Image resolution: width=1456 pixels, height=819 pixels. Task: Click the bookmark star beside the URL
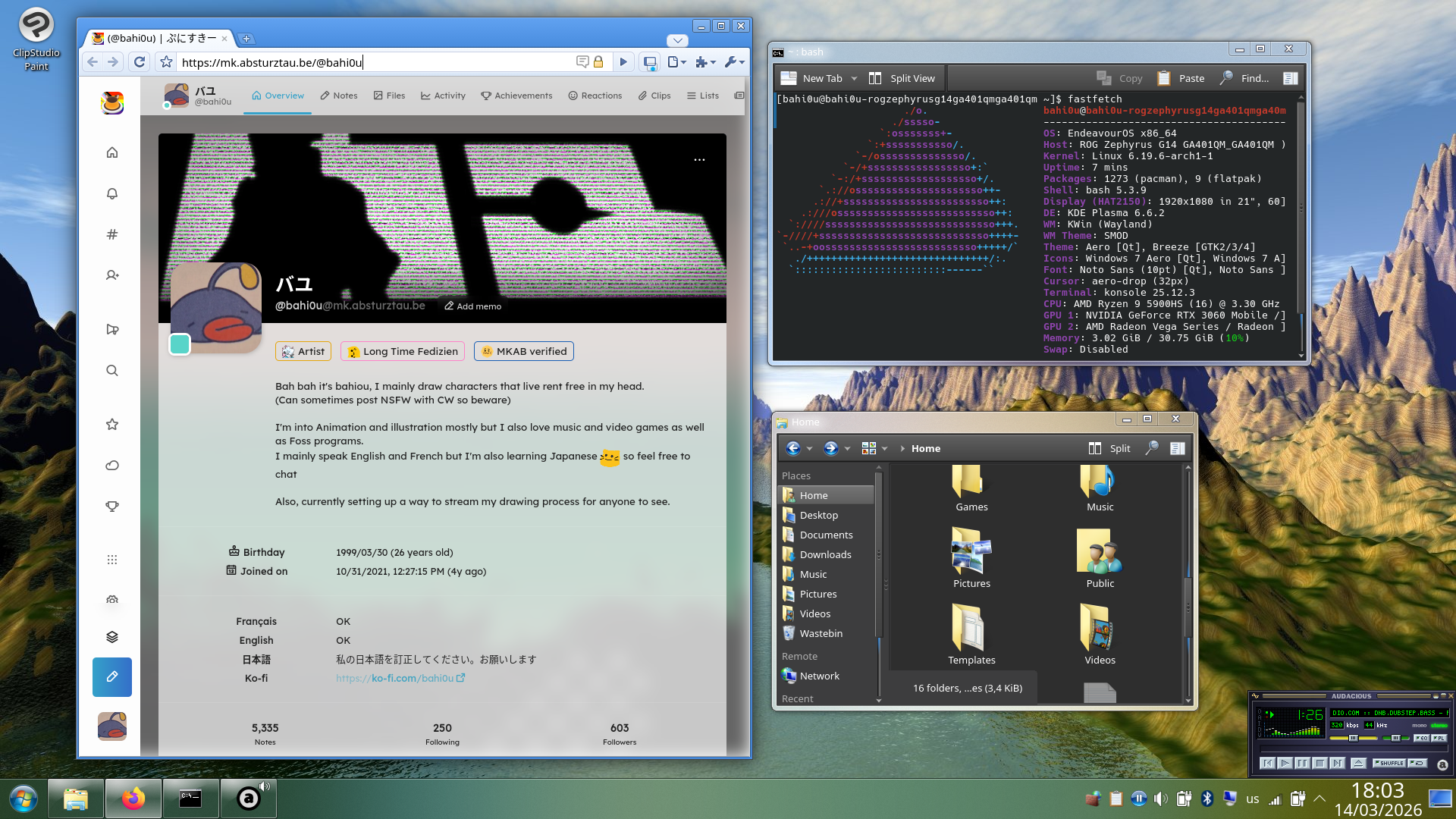click(x=167, y=62)
